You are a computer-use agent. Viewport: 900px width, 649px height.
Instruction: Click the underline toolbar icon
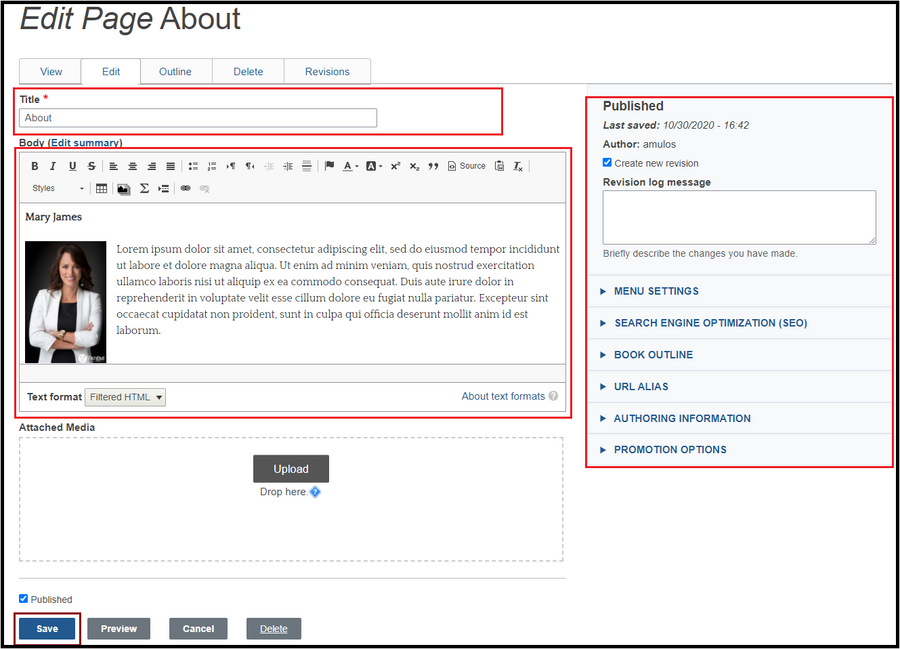pyautogui.click(x=72, y=166)
